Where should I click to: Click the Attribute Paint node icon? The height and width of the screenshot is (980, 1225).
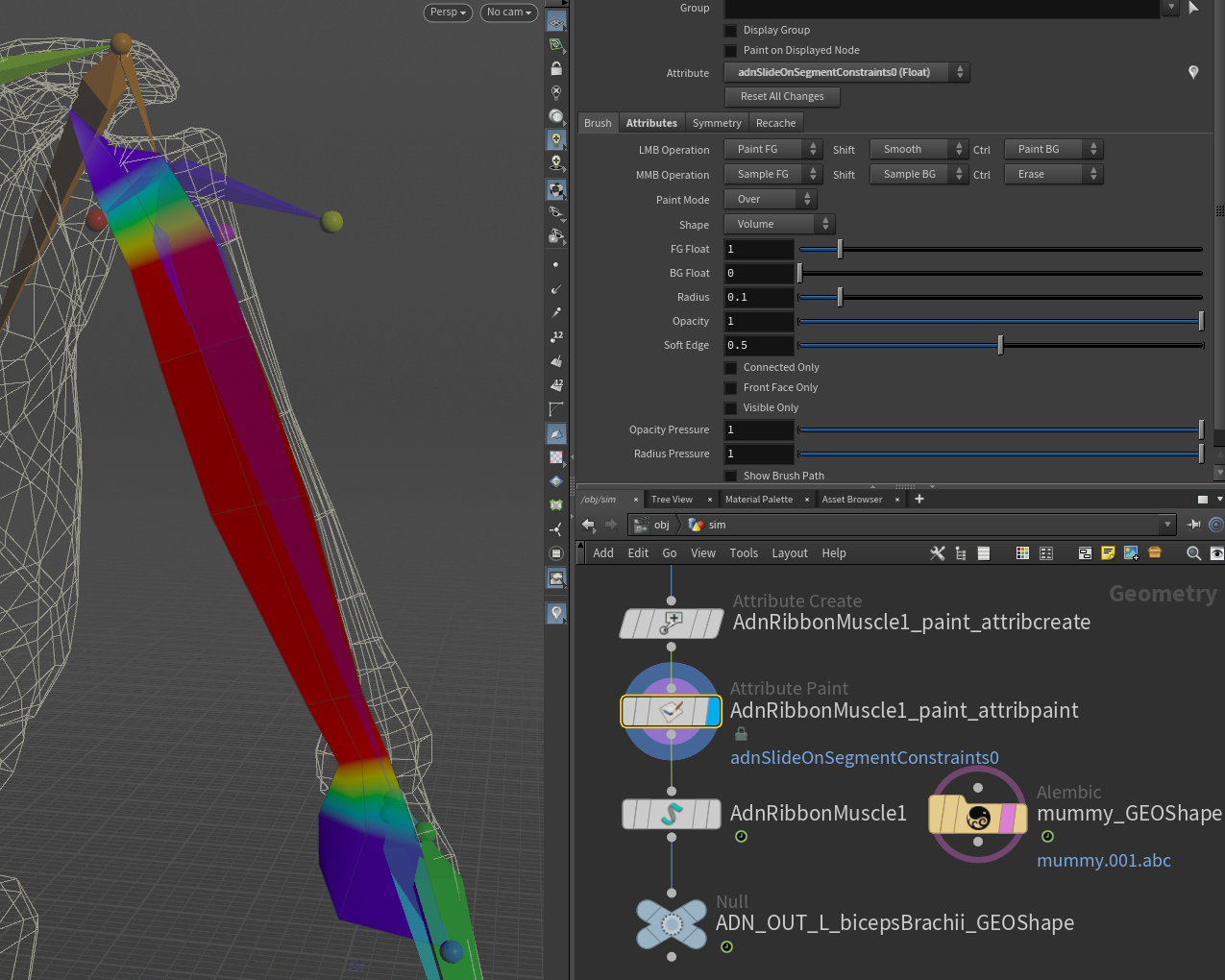coord(671,711)
